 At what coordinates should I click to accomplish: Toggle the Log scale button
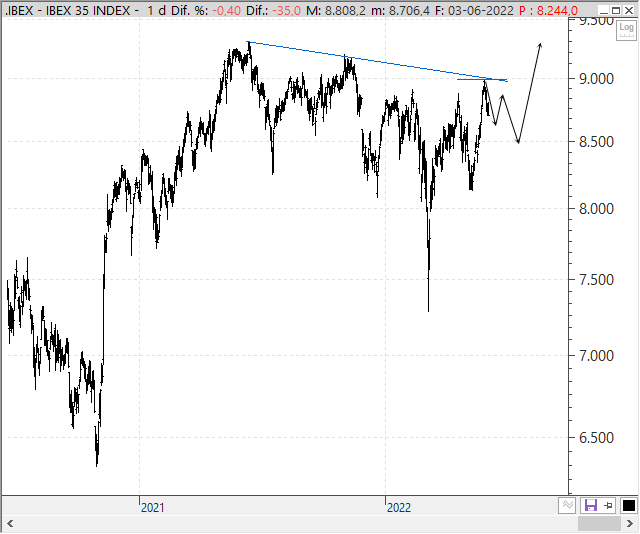coord(626,31)
